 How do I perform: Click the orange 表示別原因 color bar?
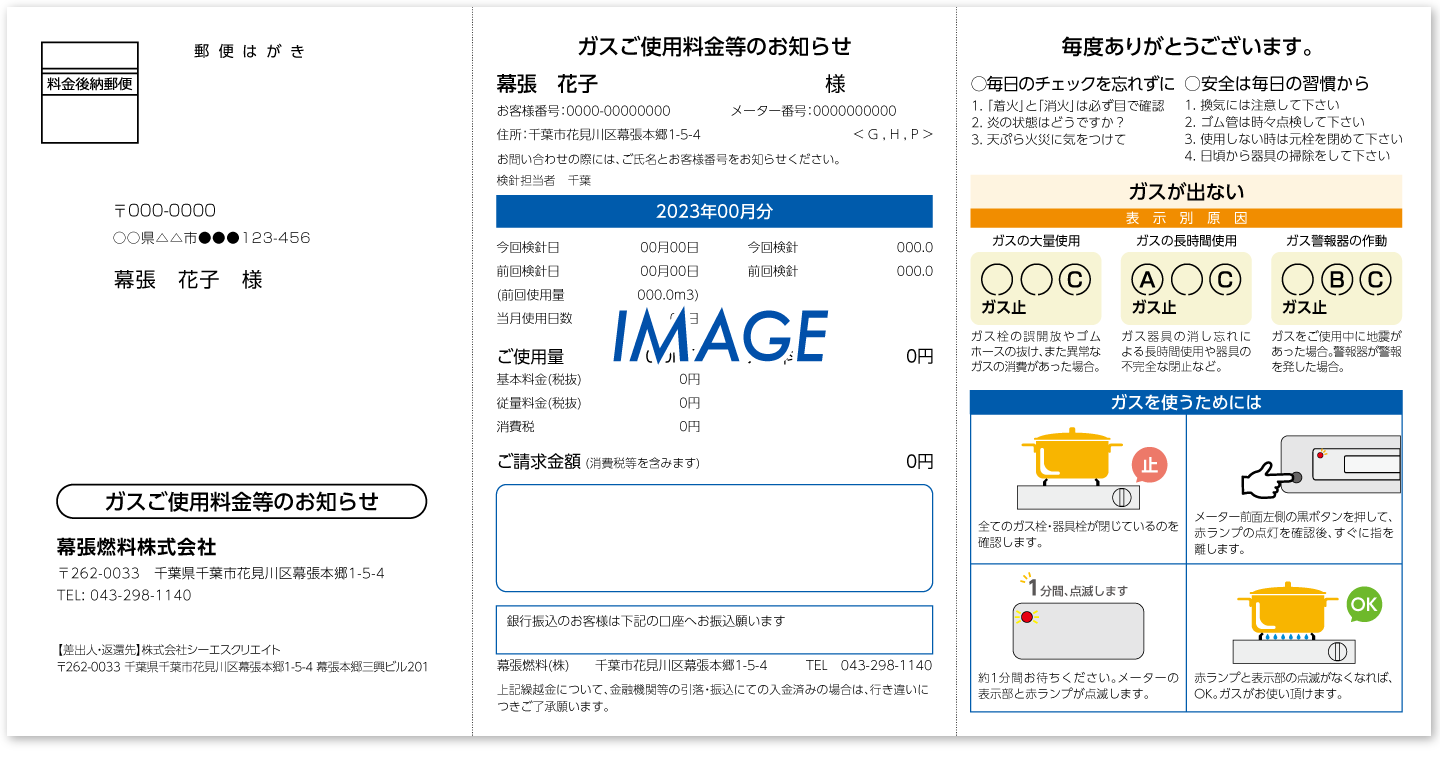[1186, 218]
